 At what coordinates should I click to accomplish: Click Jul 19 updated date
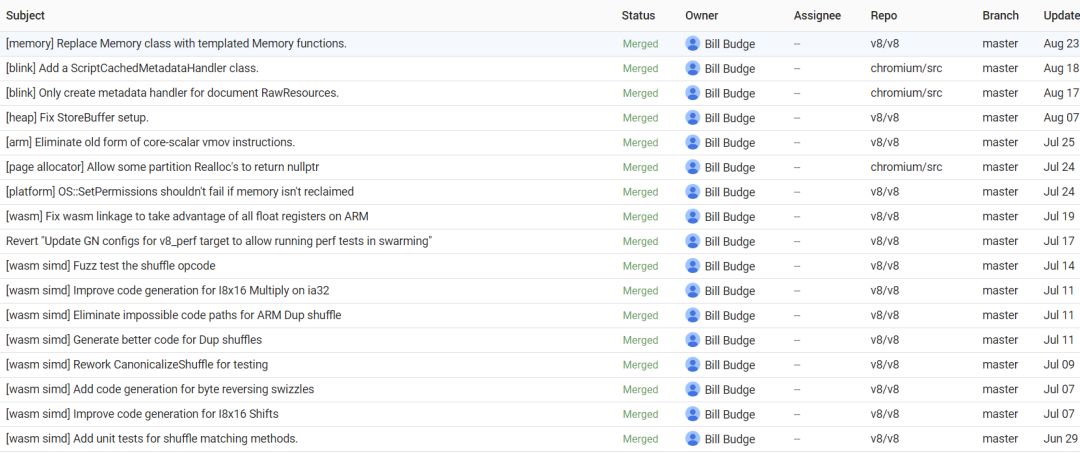click(x=1059, y=217)
